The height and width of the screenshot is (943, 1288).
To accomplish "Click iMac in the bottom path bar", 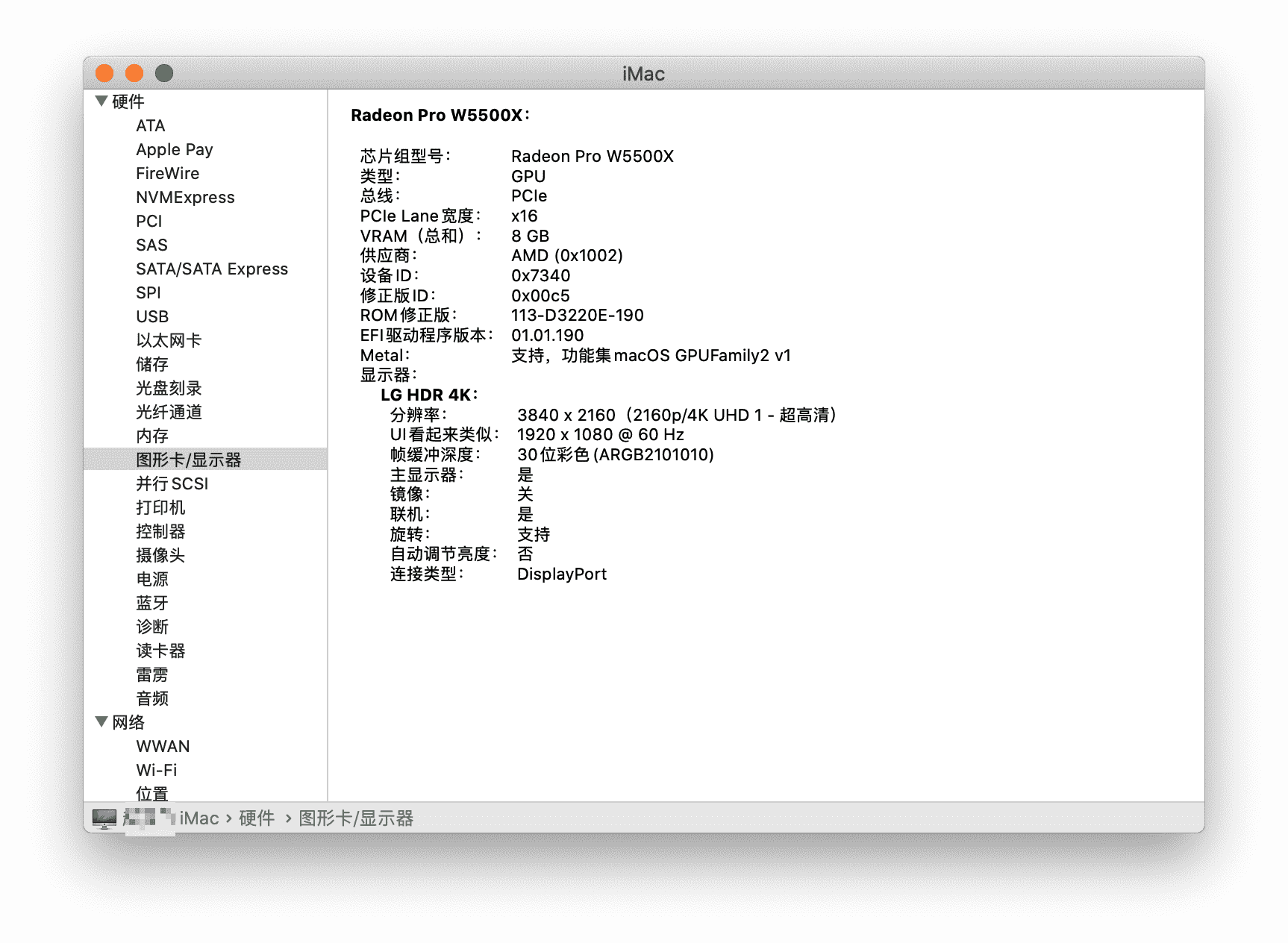I will 199,818.
